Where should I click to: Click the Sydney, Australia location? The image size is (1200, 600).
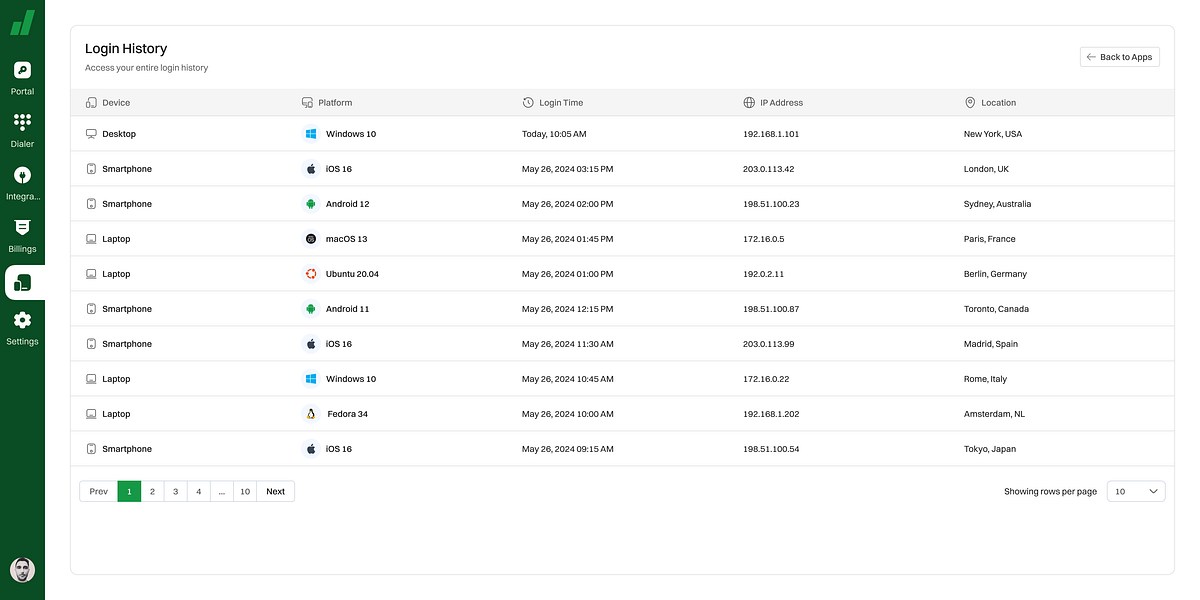click(x=997, y=204)
